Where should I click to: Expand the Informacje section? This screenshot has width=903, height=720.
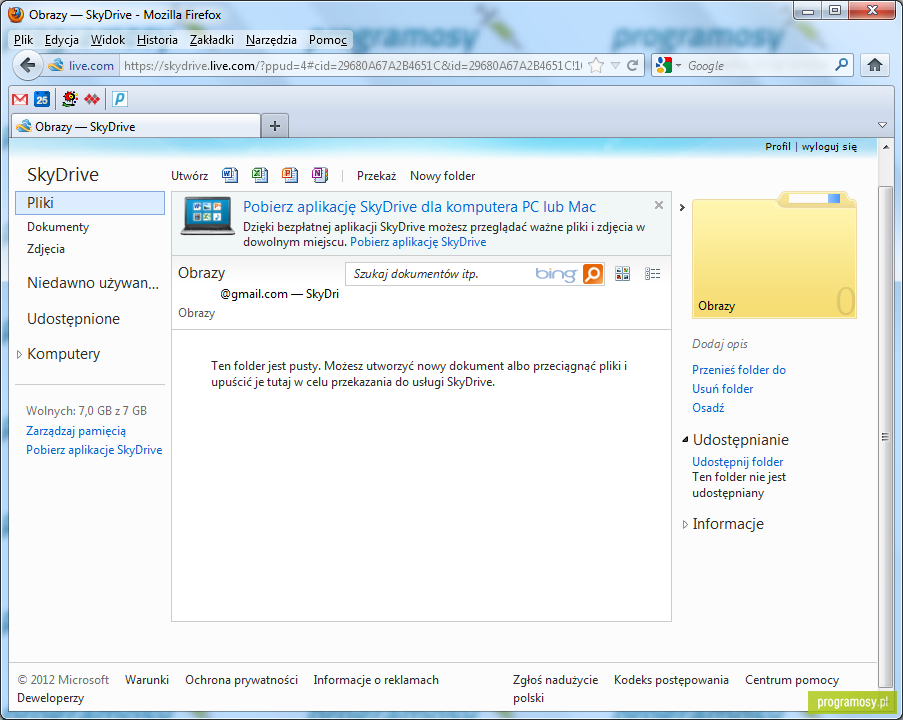(685, 524)
